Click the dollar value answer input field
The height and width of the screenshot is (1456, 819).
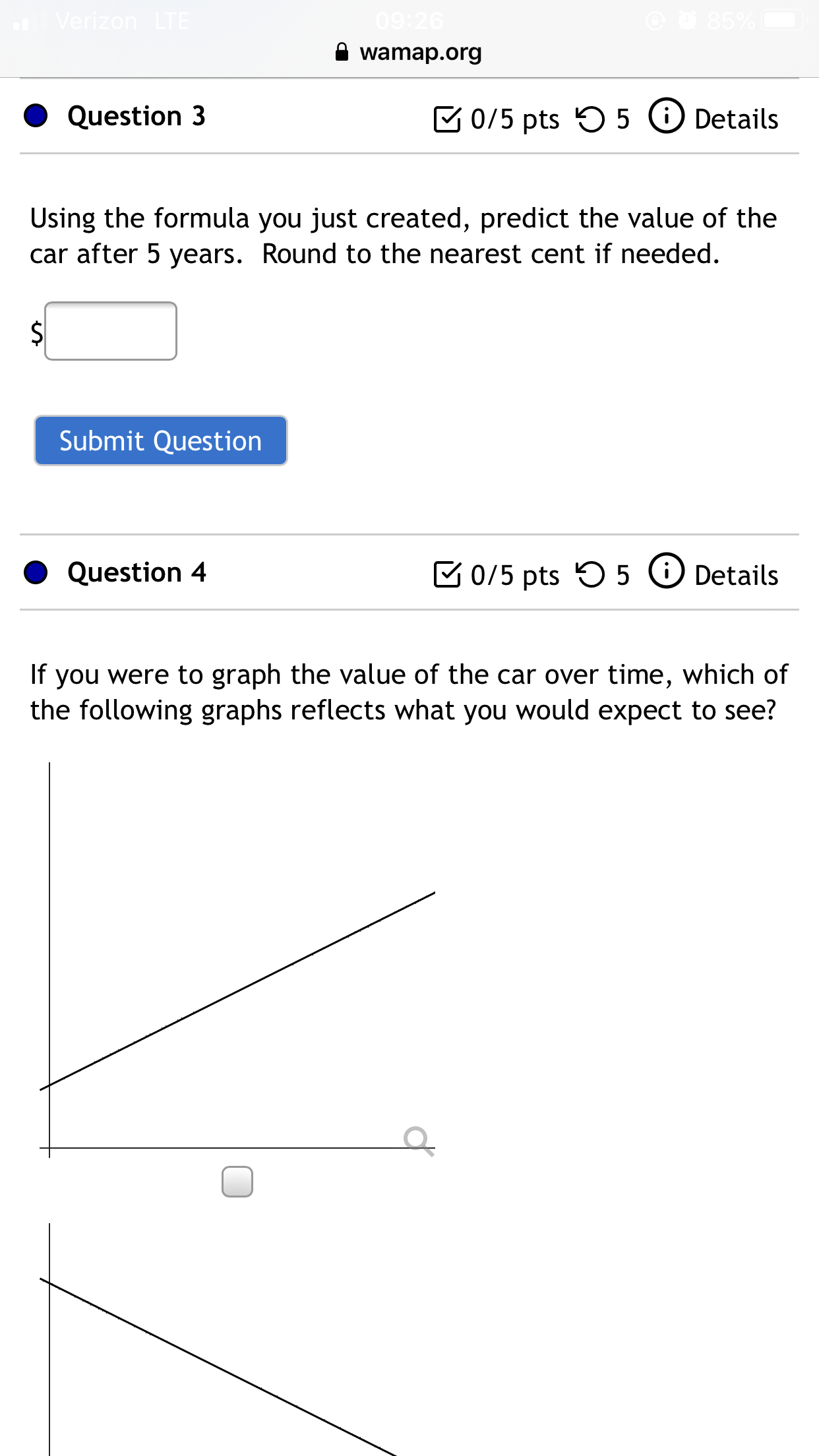111,331
